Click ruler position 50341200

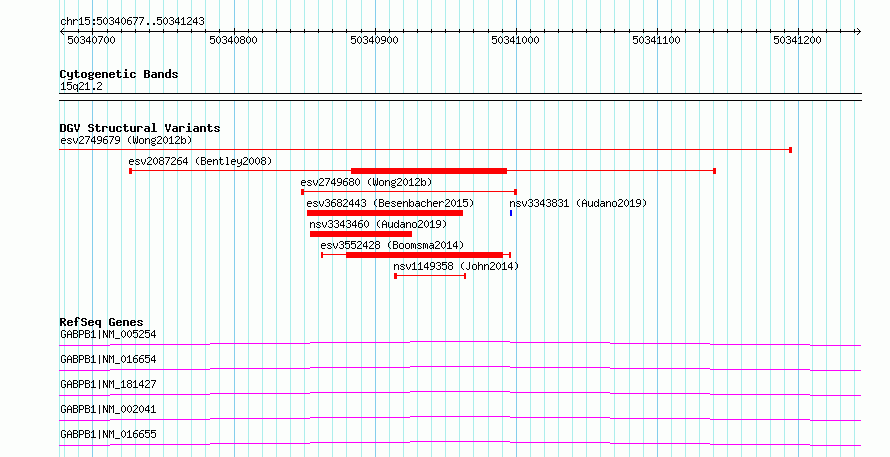[x=797, y=40]
